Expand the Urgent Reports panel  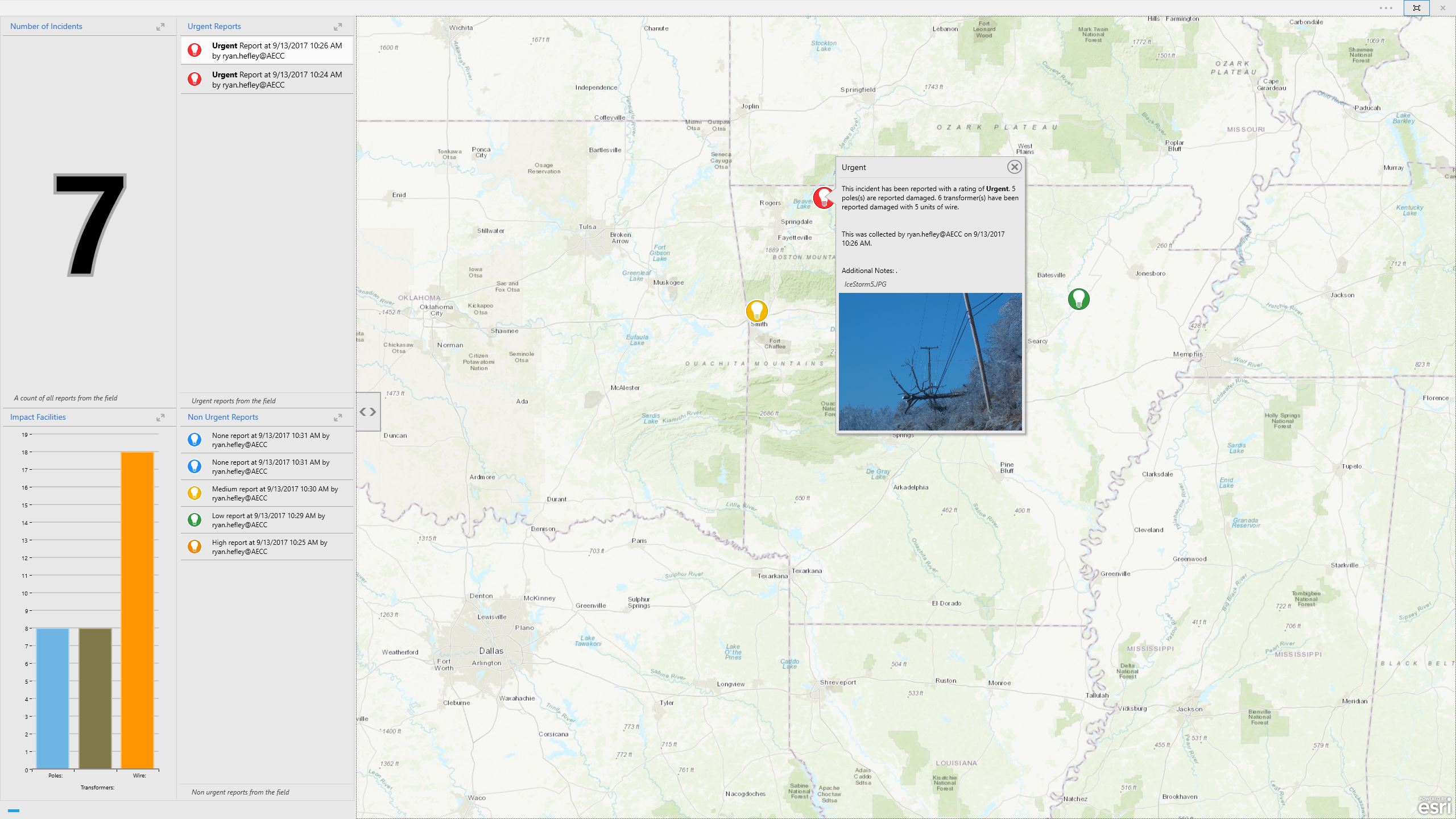pos(338,27)
